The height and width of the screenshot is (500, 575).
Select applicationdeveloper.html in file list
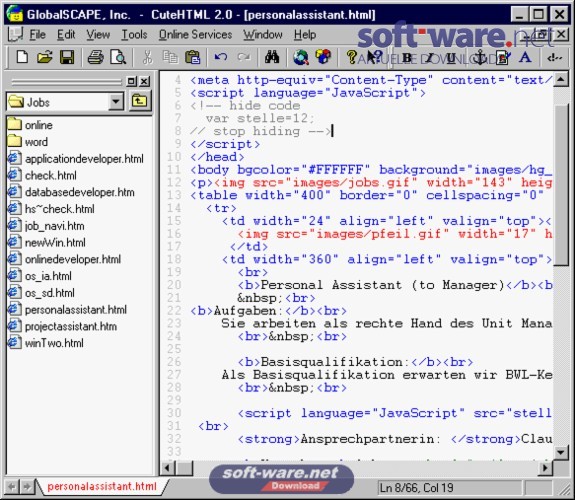pyautogui.click(x=76, y=159)
